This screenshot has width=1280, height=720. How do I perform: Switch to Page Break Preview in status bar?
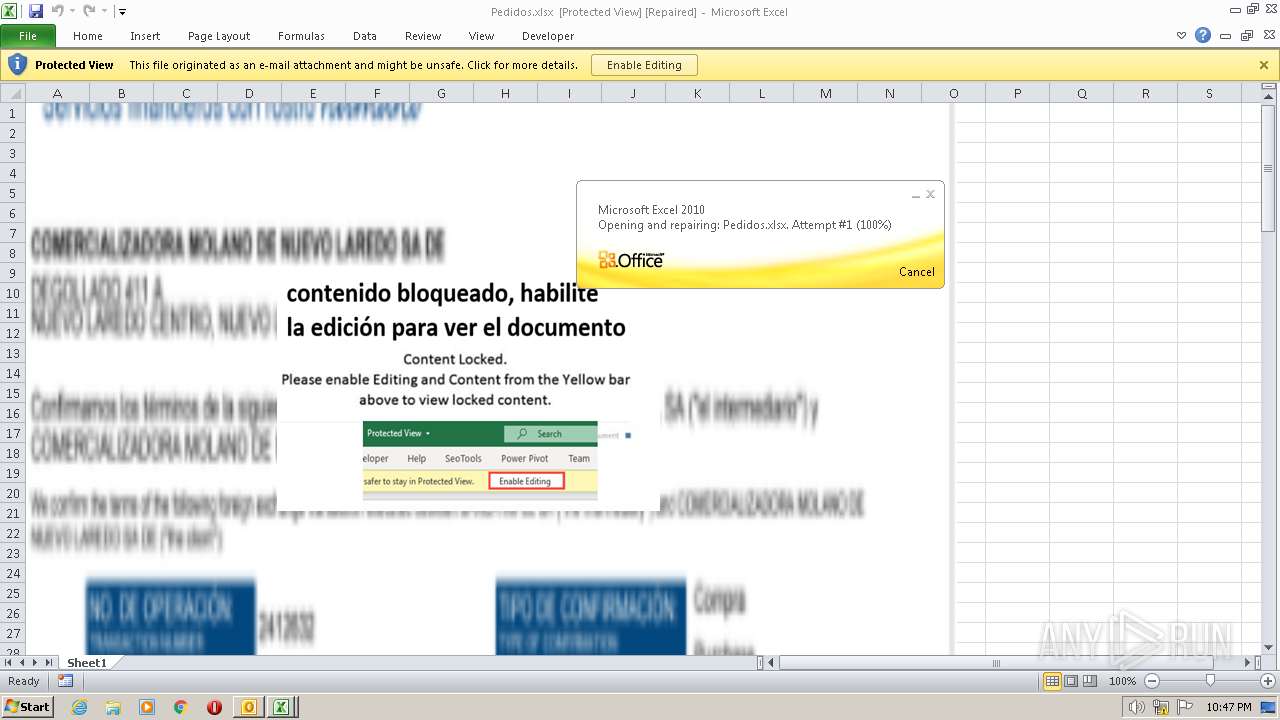(1091, 681)
